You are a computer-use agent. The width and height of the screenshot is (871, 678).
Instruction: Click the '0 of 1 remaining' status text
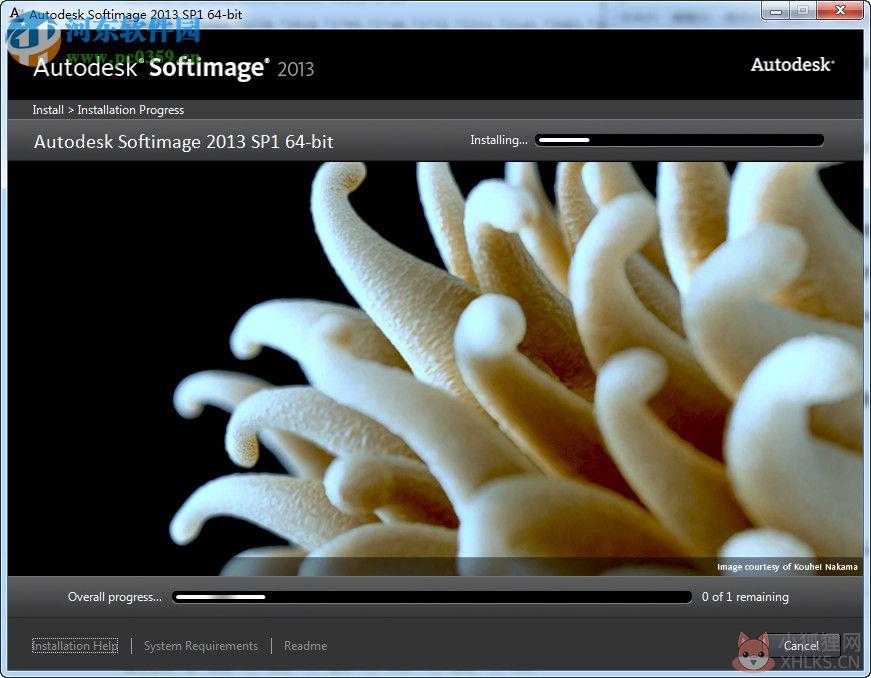click(745, 597)
